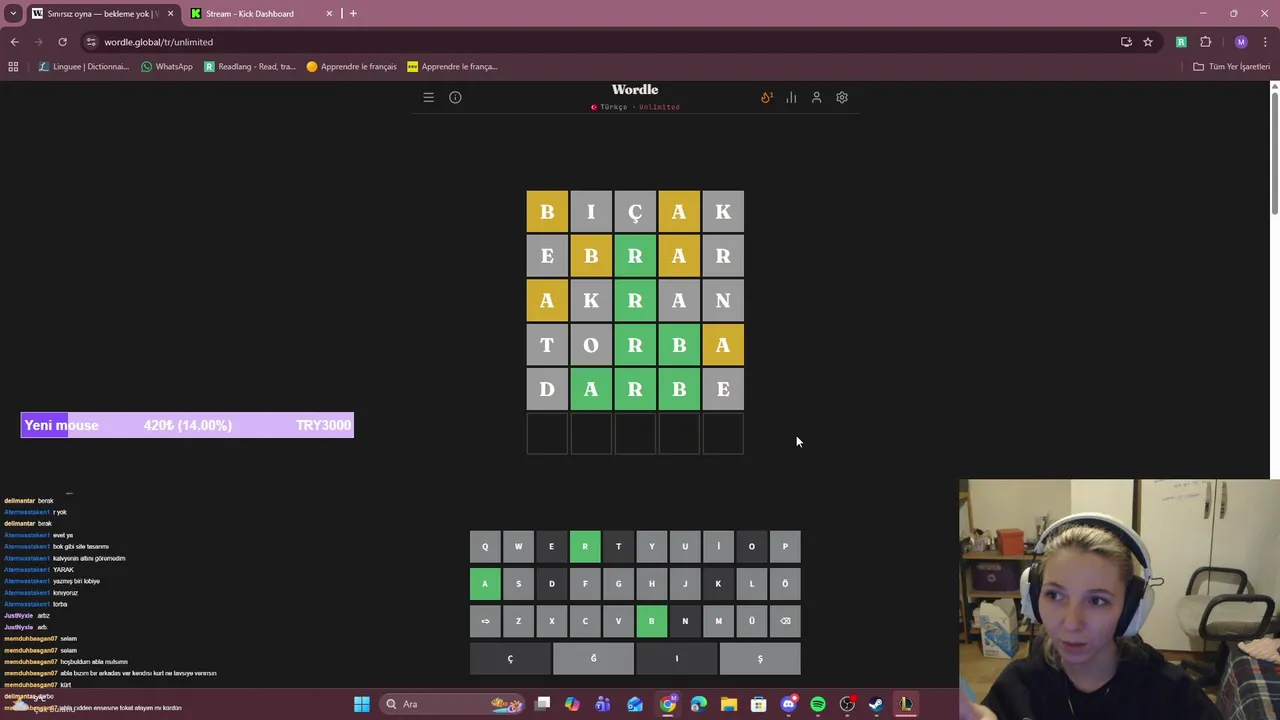Click the first empty tile in row six
The width and height of the screenshot is (1280, 720).
(547, 433)
